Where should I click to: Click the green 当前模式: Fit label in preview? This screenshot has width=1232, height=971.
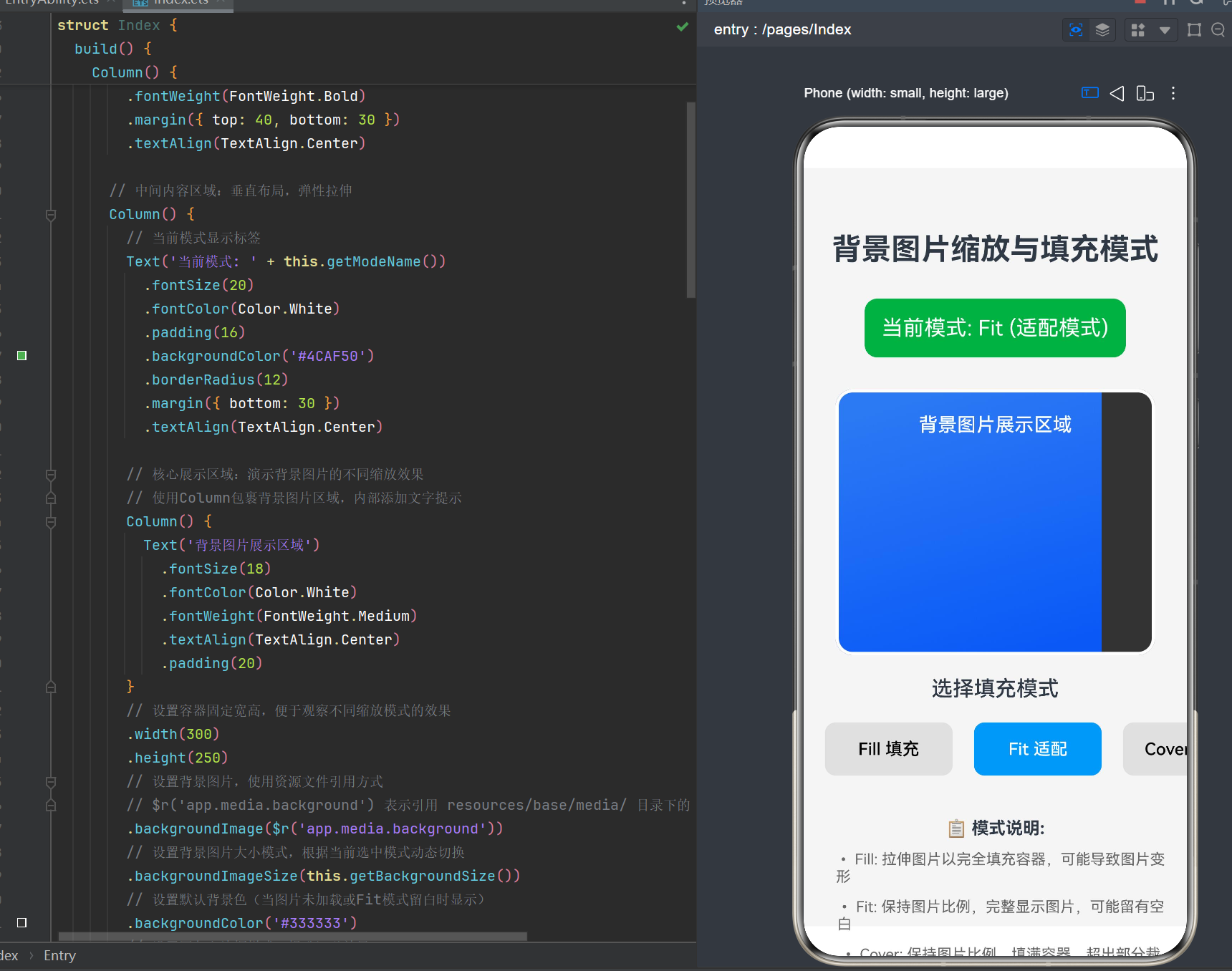click(995, 328)
